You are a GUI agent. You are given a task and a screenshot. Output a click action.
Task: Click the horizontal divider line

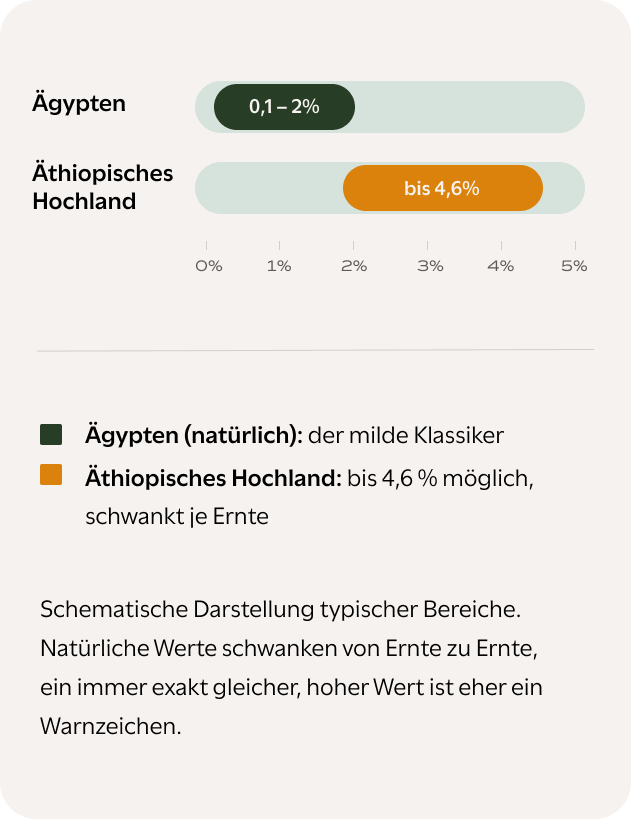316,350
